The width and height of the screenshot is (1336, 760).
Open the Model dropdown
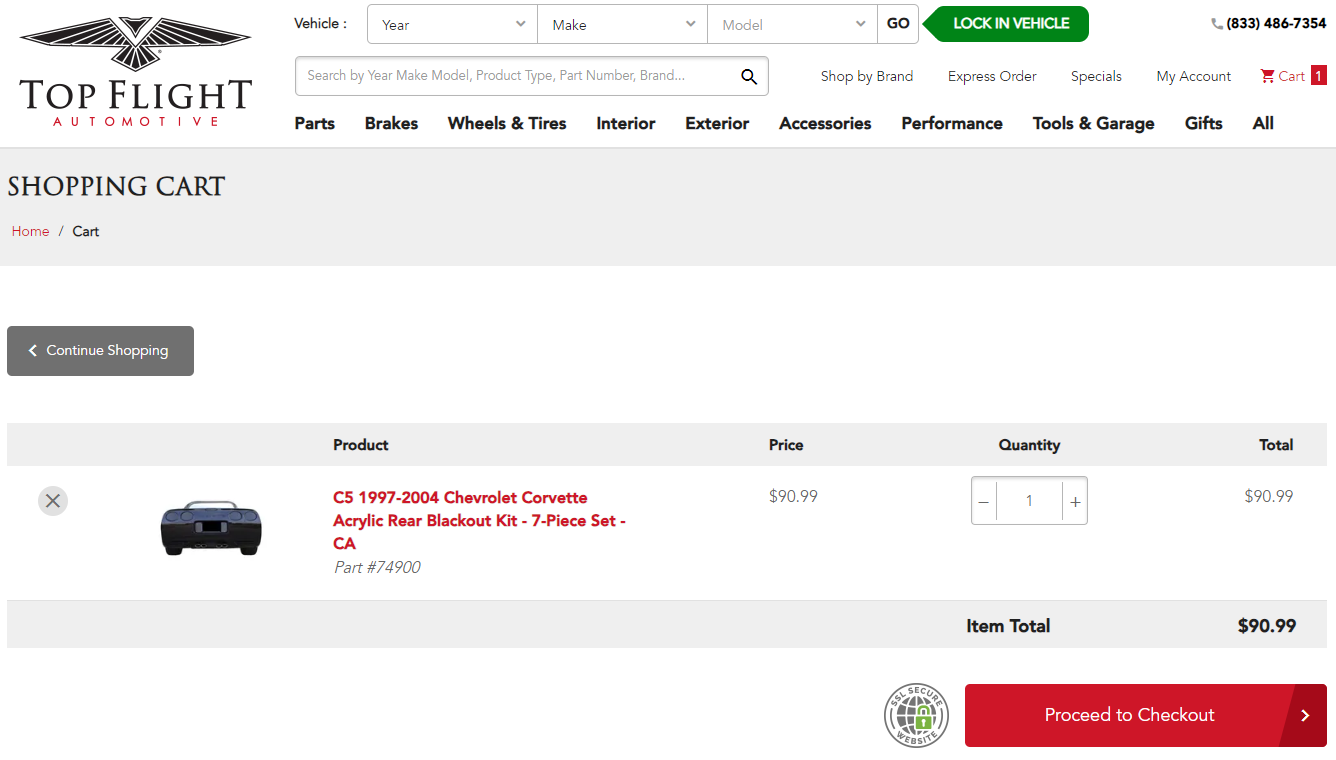coord(793,24)
